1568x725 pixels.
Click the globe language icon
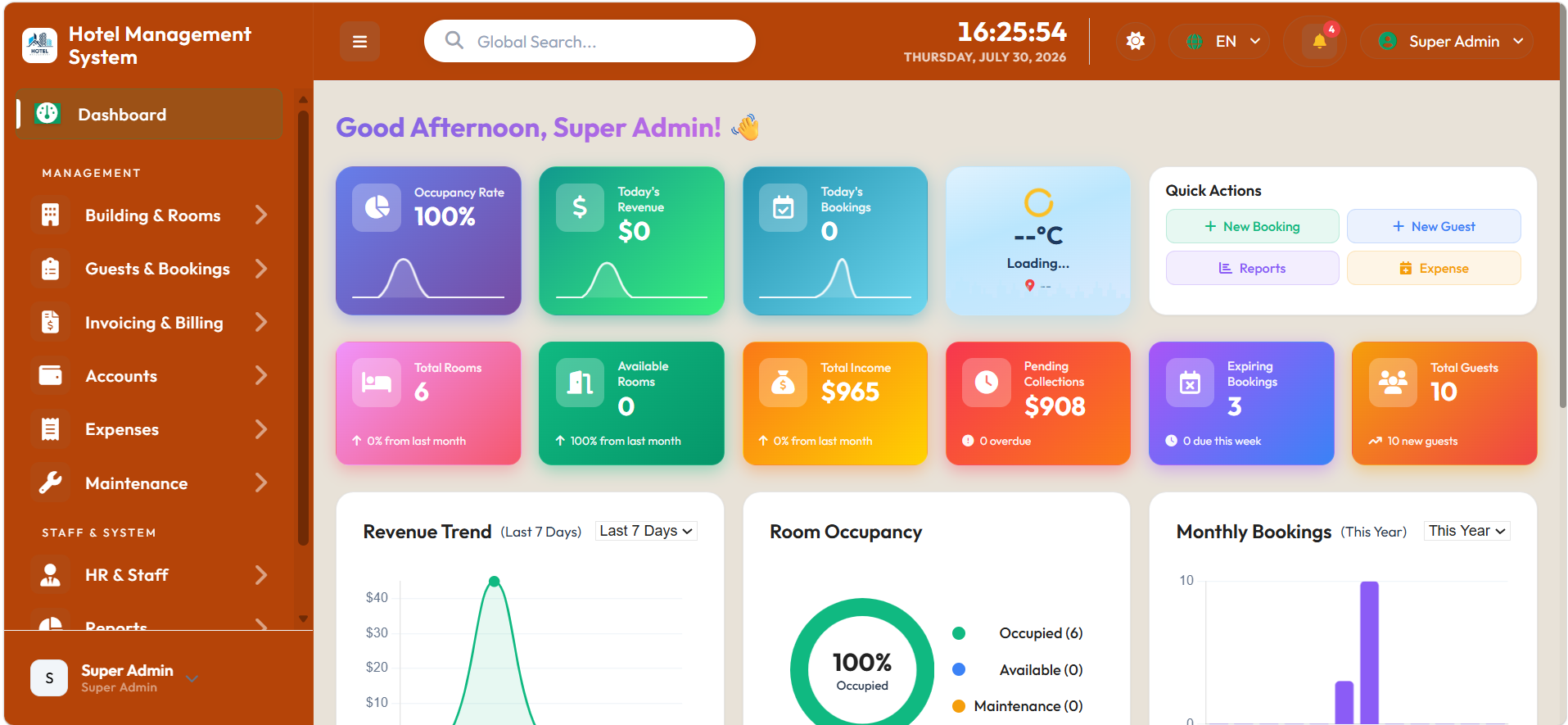(x=1195, y=41)
